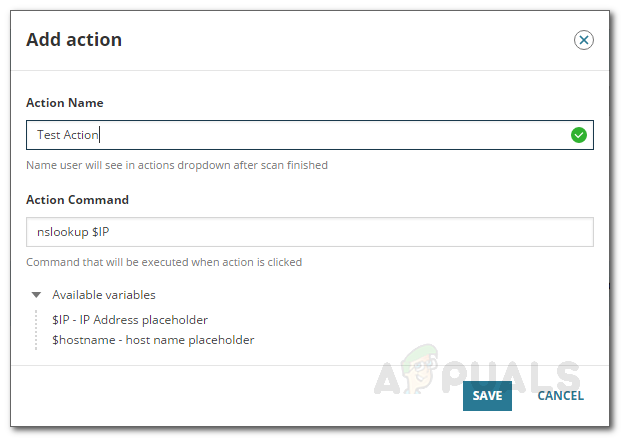This screenshot has width=621, height=438.
Task: Click the hint text below Action Name
Action: tap(176, 165)
